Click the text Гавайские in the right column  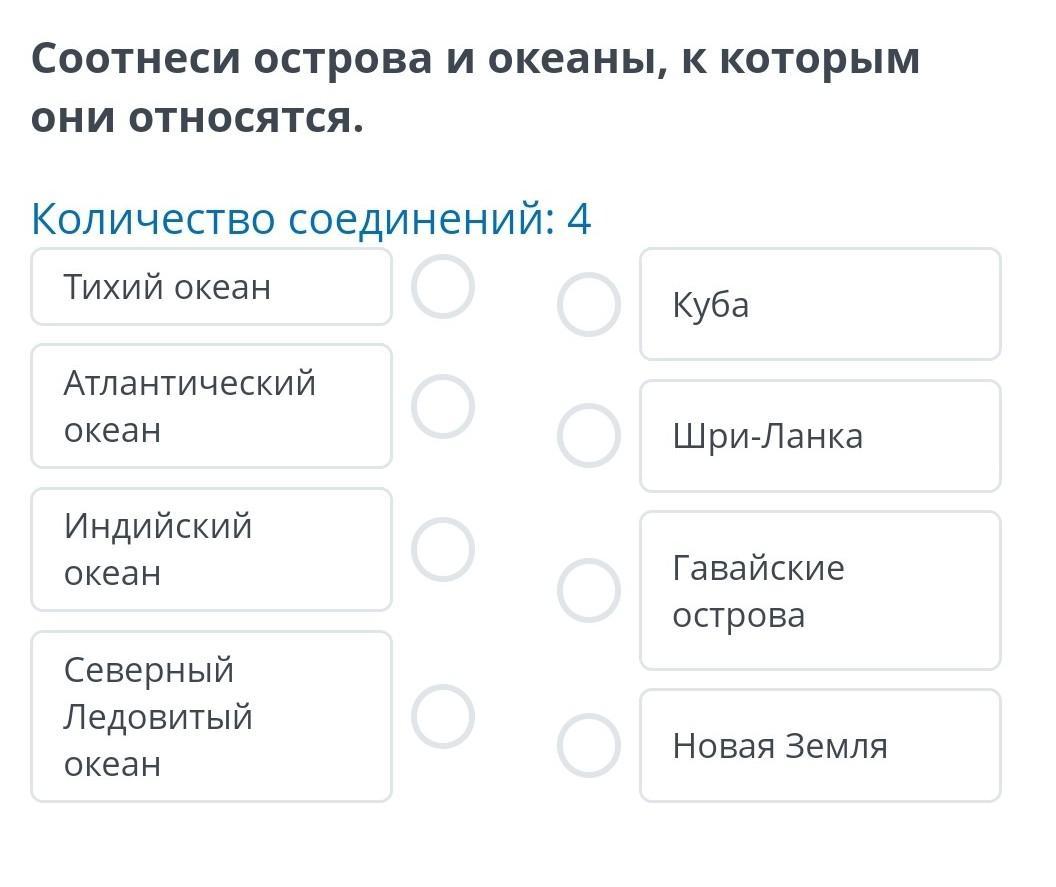[x=758, y=568]
